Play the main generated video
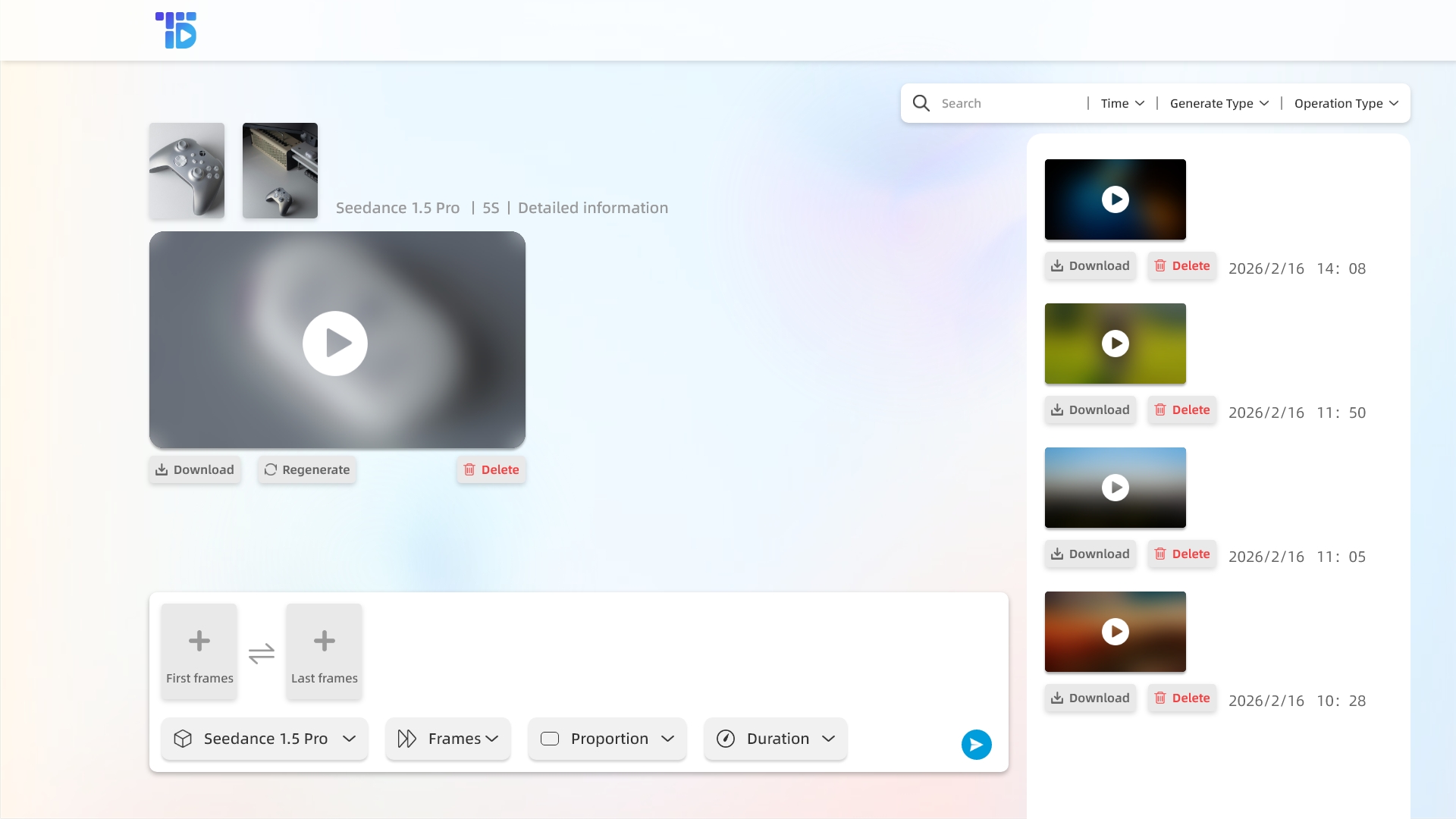The height and width of the screenshot is (819, 1456). [335, 344]
